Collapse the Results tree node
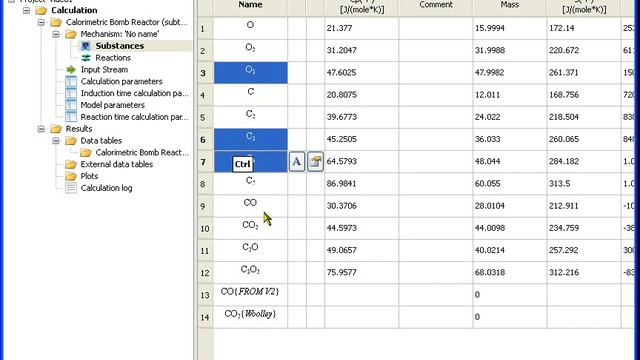The height and width of the screenshot is (360, 640). click(41, 129)
